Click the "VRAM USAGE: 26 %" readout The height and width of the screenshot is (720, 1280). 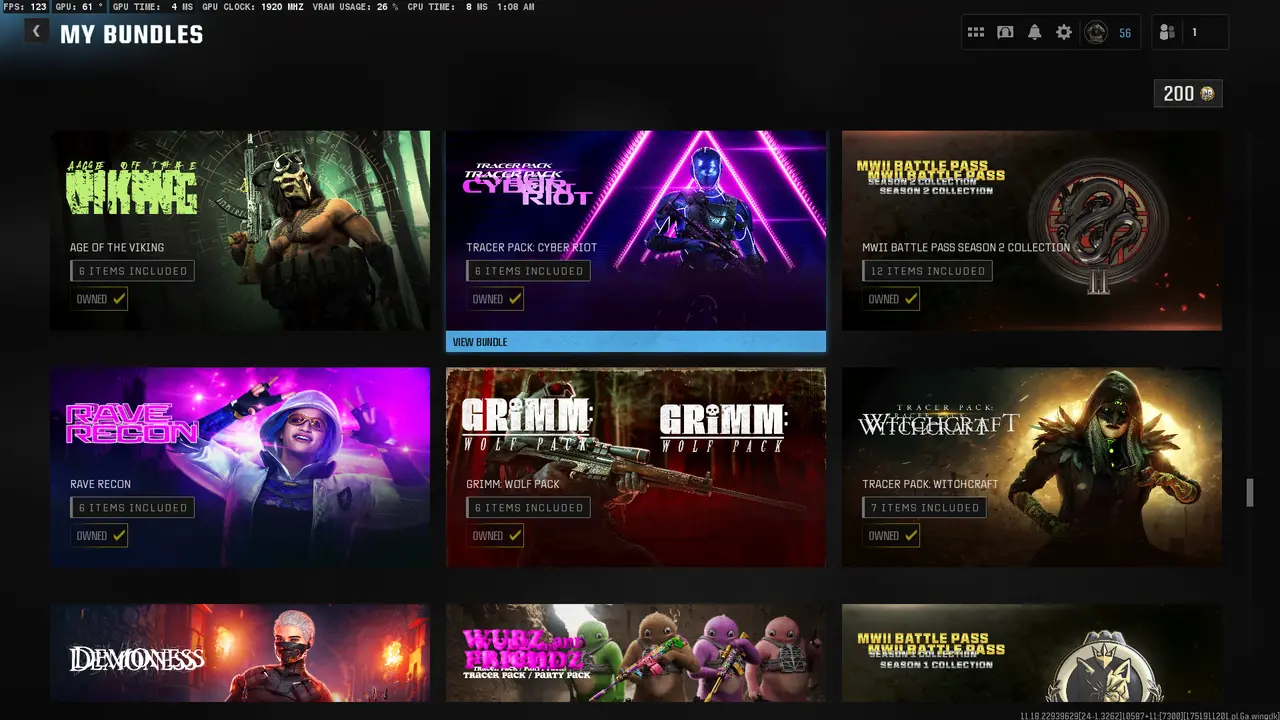355,7
